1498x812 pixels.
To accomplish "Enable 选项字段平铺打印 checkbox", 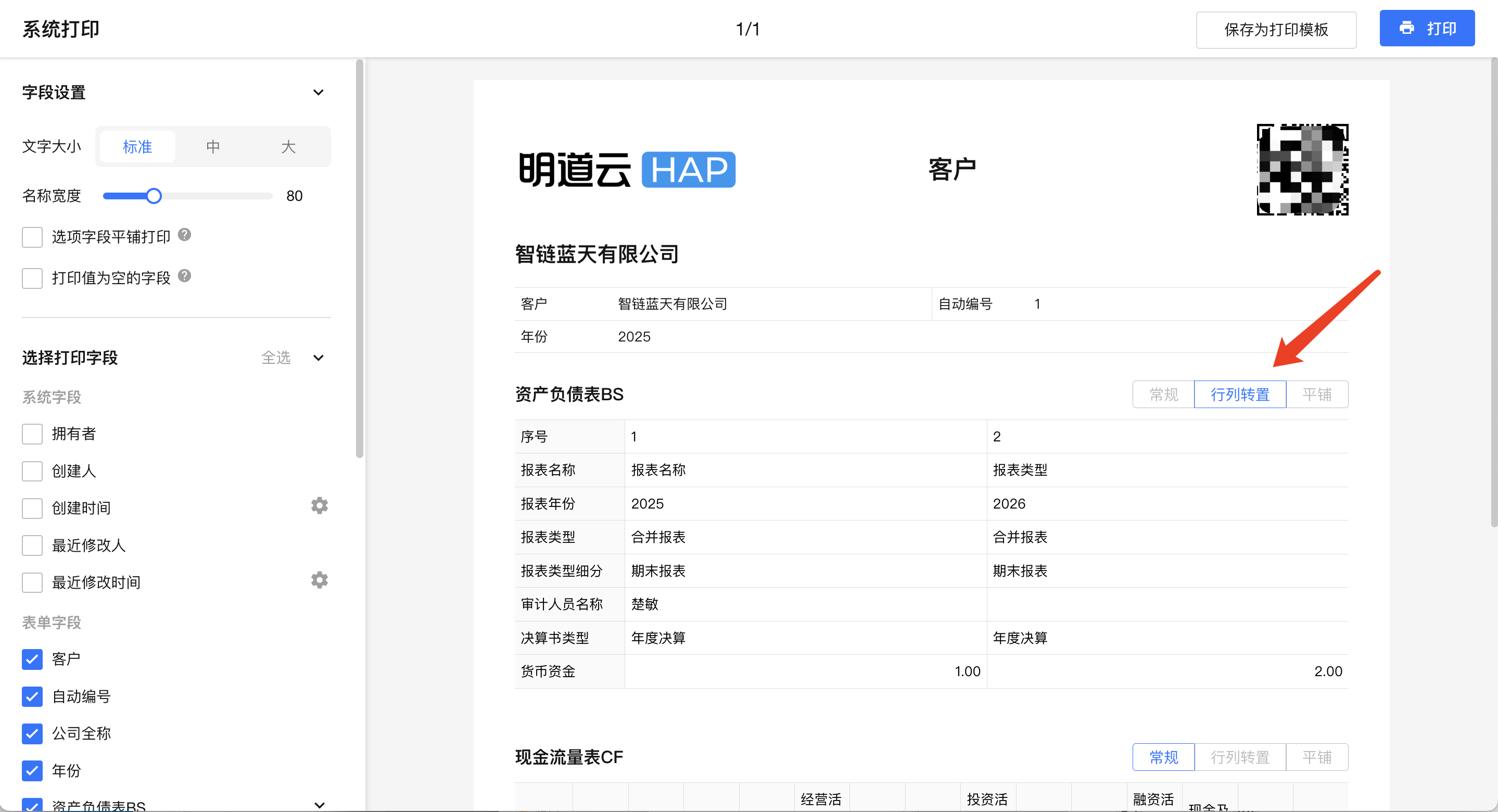I will 33,237.
